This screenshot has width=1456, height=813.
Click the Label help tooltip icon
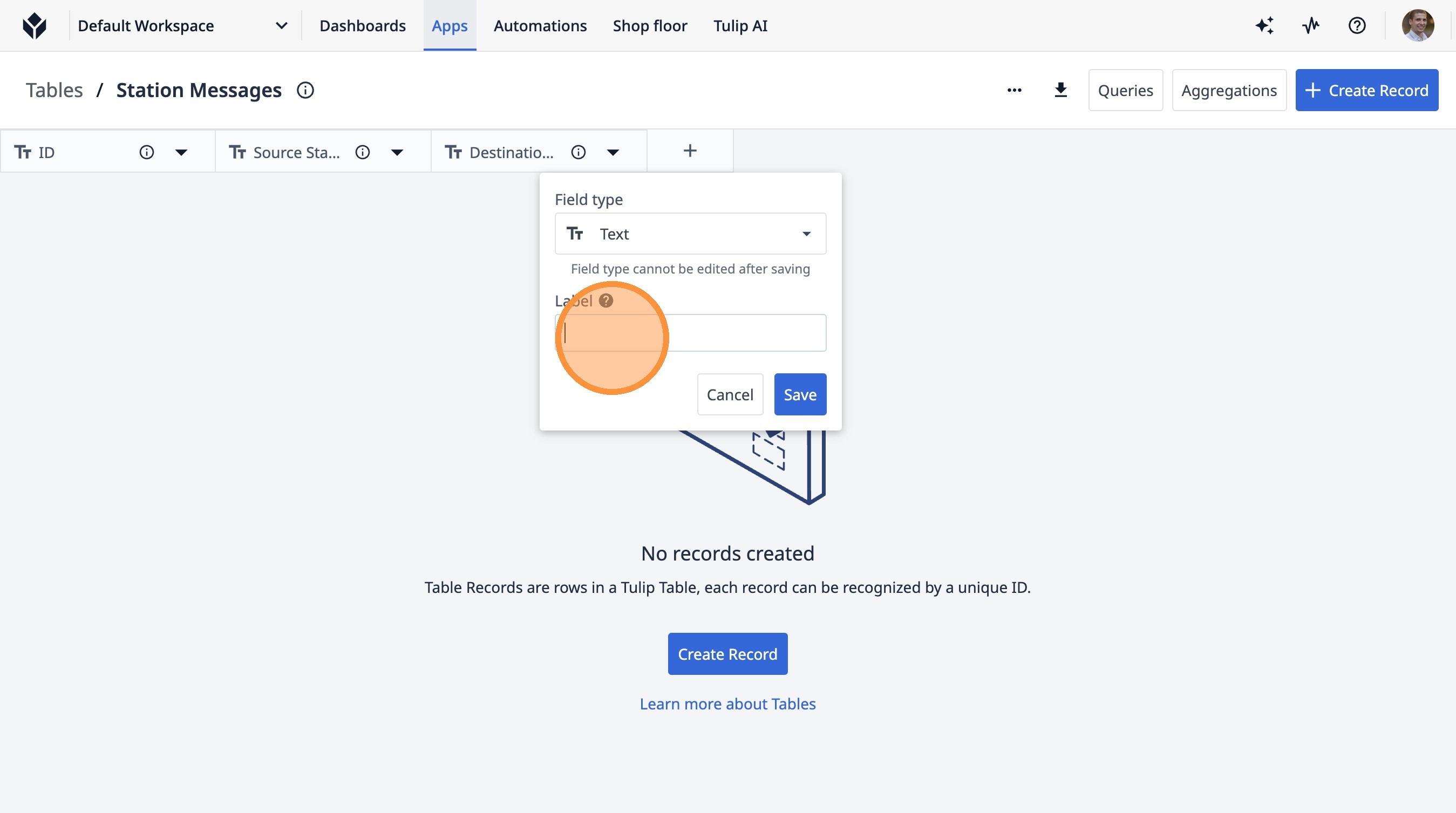pos(606,300)
